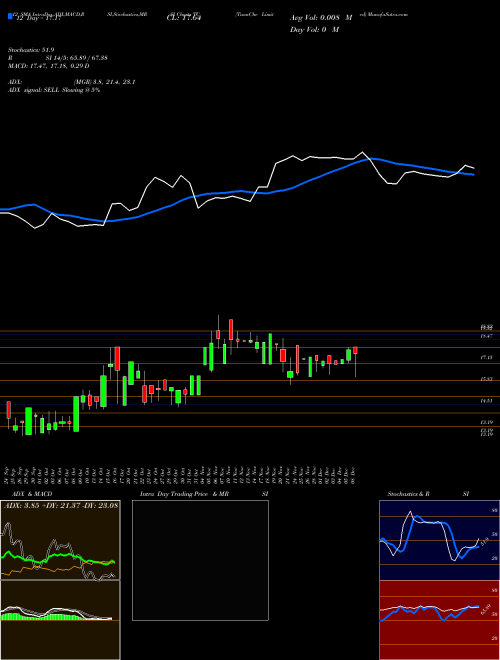Click the (MGR) 3.8, 21.4, 23.1 values

pos(104,82)
